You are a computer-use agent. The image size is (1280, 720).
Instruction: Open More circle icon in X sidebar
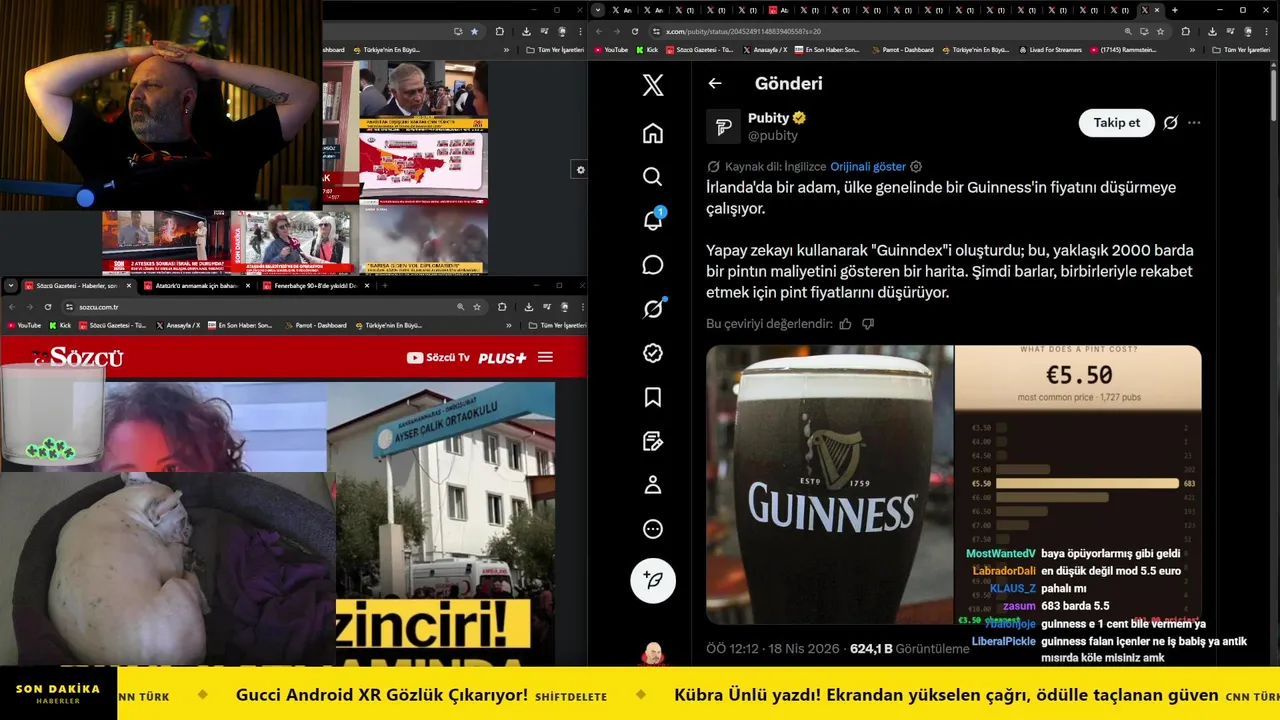pyautogui.click(x=653, y=529)
